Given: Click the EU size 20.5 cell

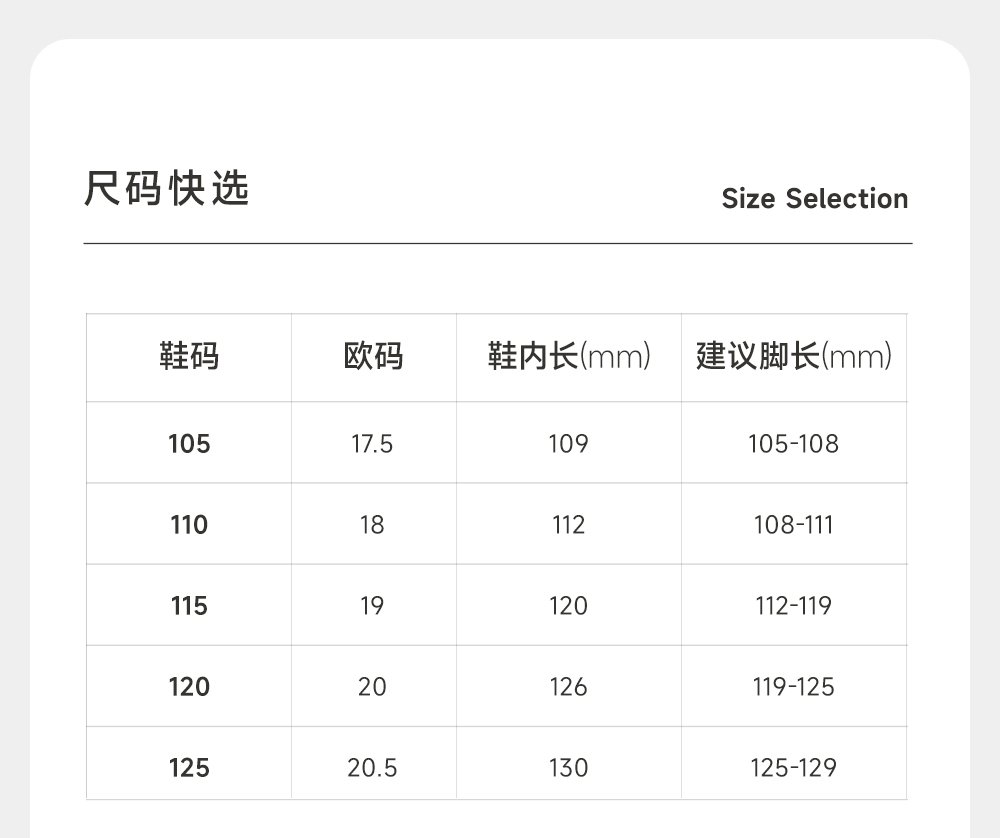Looking at the screenshot, I should tap(372, 767).
